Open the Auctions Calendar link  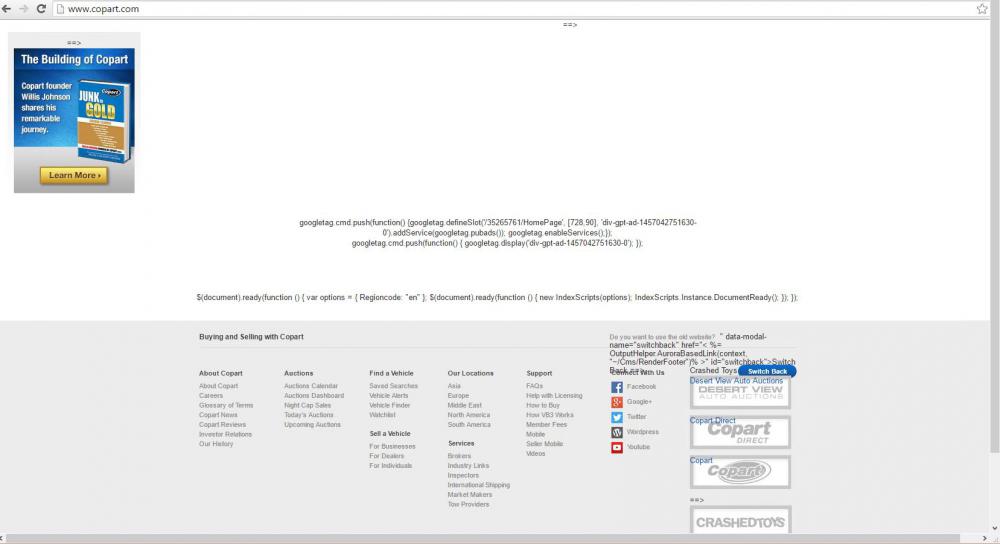[x=311, y=386]
